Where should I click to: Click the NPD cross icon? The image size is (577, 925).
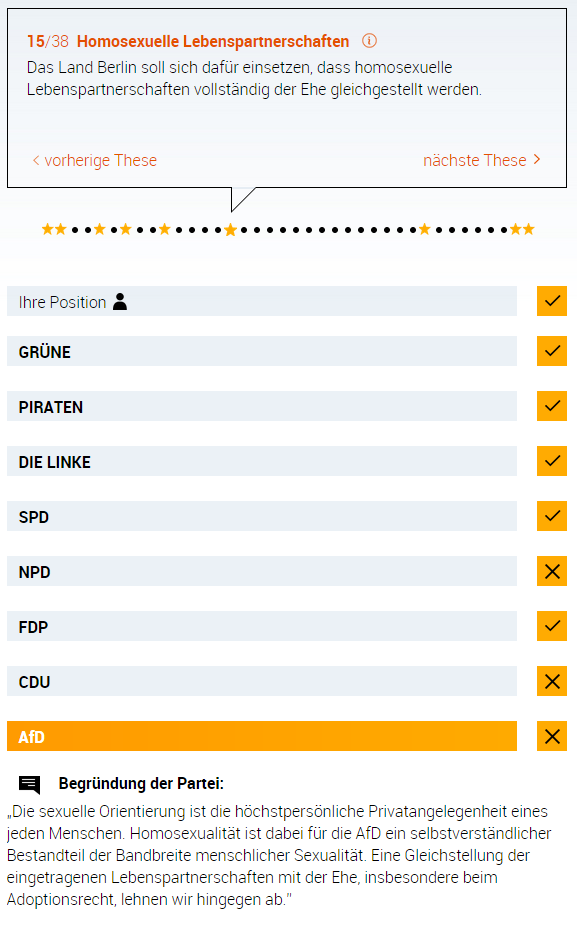552,571
